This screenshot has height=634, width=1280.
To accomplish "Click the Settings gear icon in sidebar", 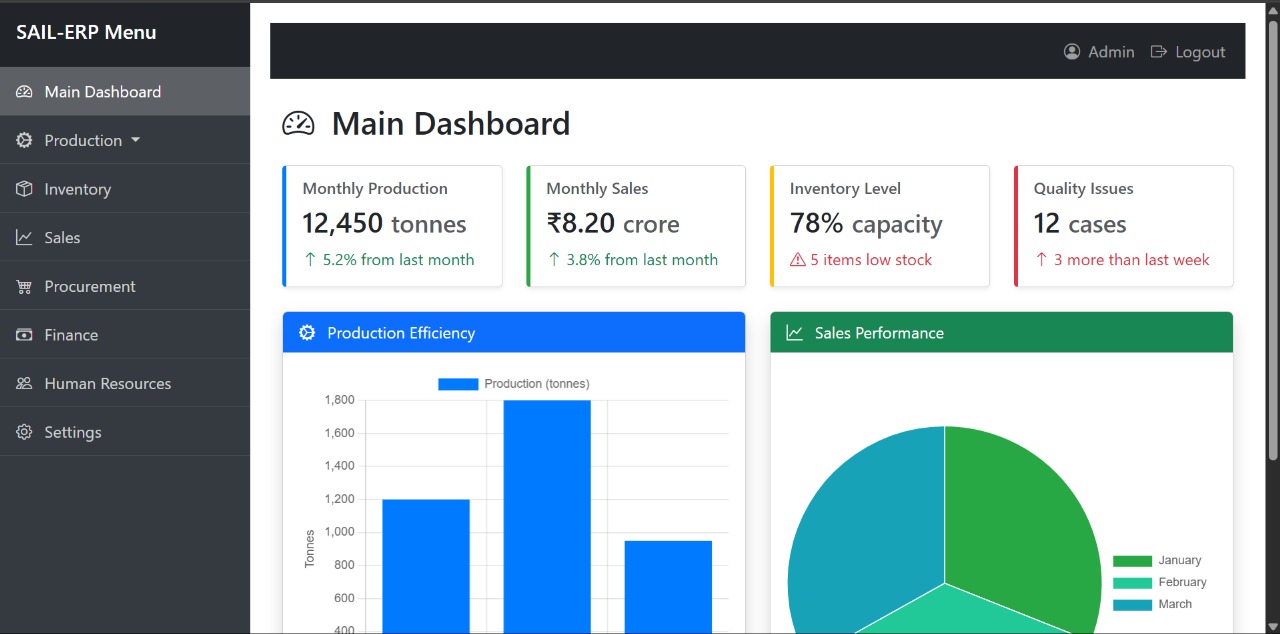I will (x=24, y=432).
